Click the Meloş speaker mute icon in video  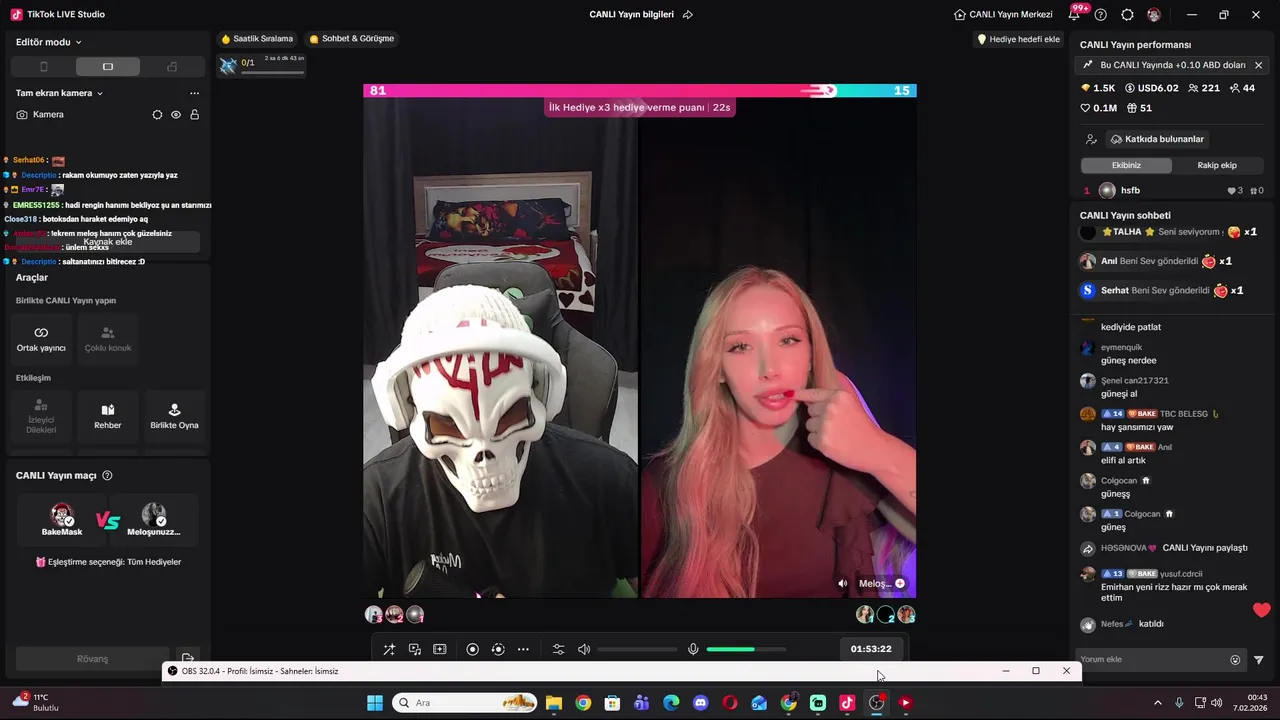coord(842,584)
